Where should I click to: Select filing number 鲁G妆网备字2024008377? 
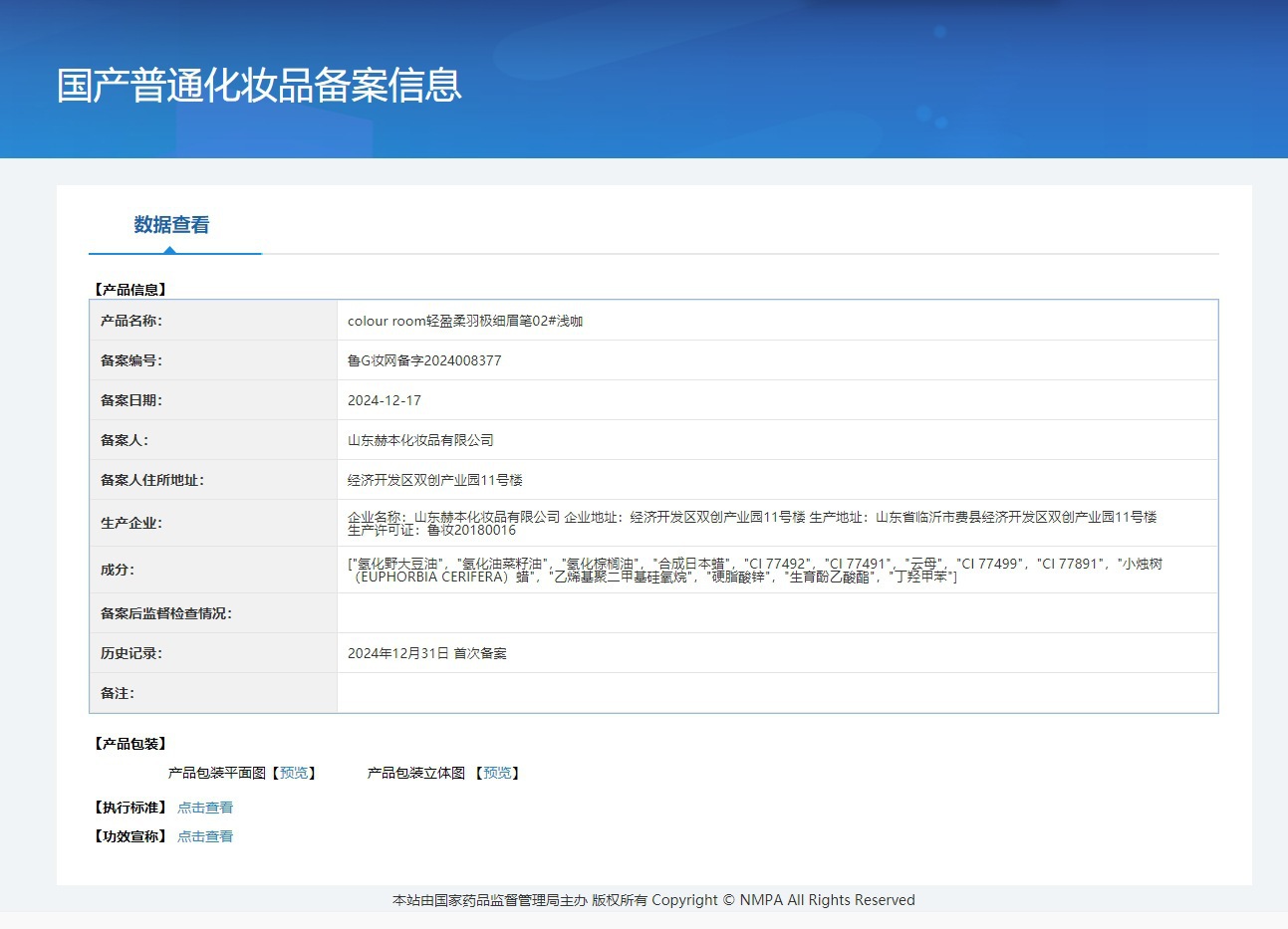tap(424, 360)
